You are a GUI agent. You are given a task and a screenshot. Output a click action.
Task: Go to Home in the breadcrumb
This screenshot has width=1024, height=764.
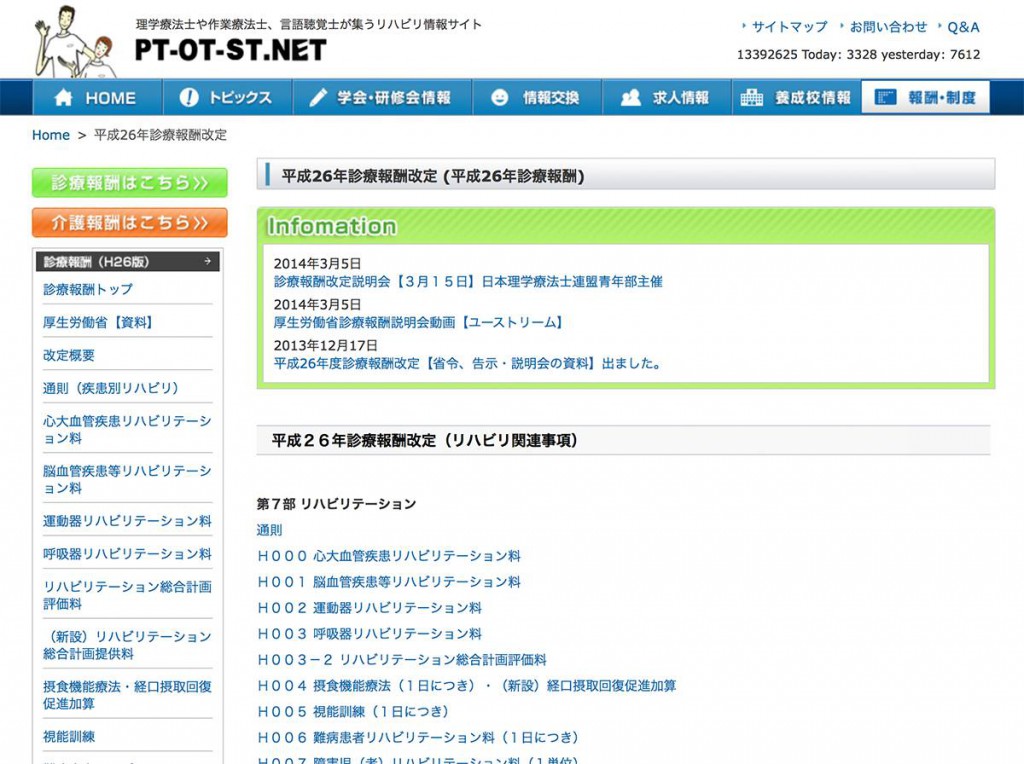pyautogui.click(x=51, y=135)
